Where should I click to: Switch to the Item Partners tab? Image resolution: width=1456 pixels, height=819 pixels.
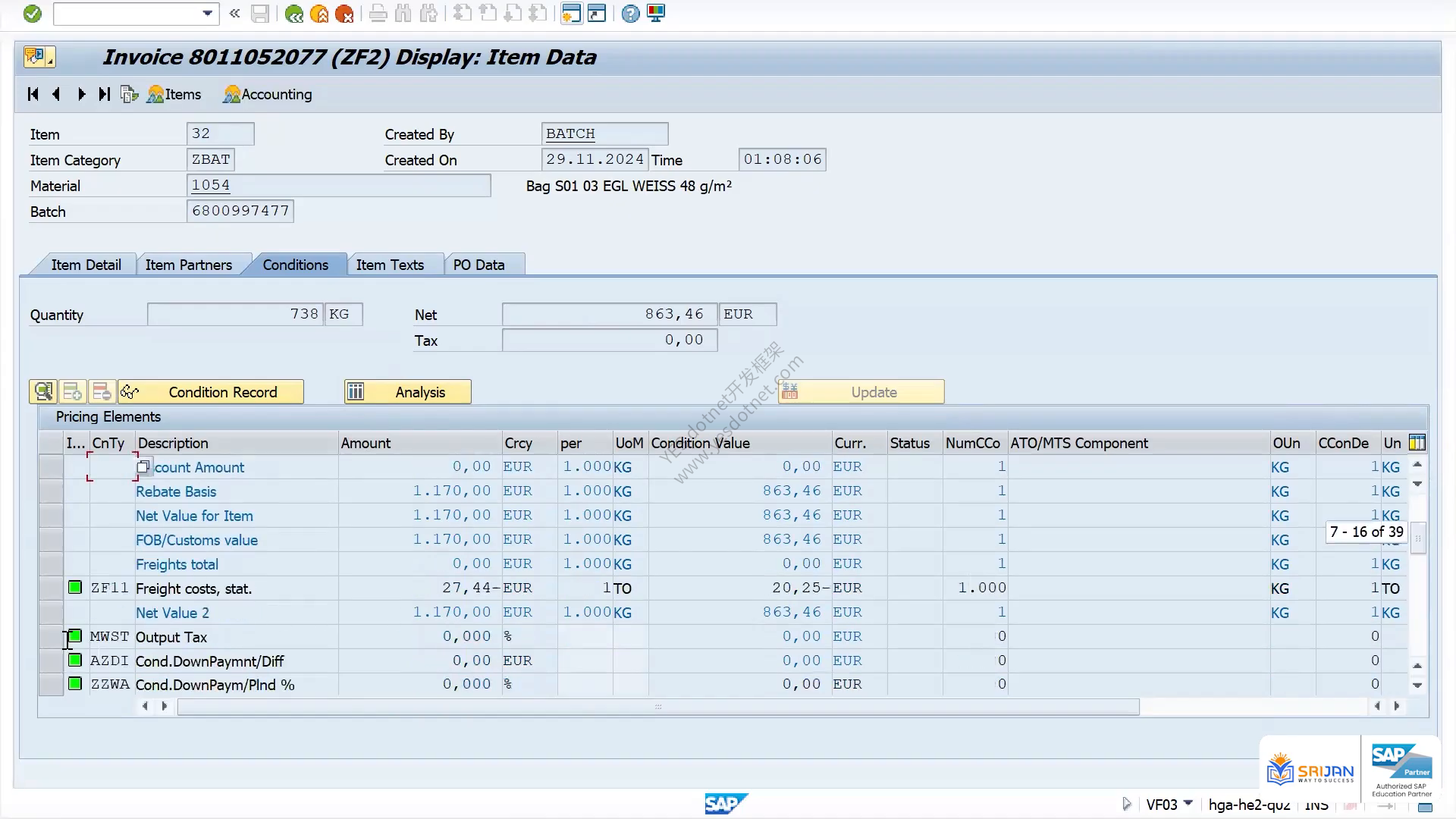point(189,265)
